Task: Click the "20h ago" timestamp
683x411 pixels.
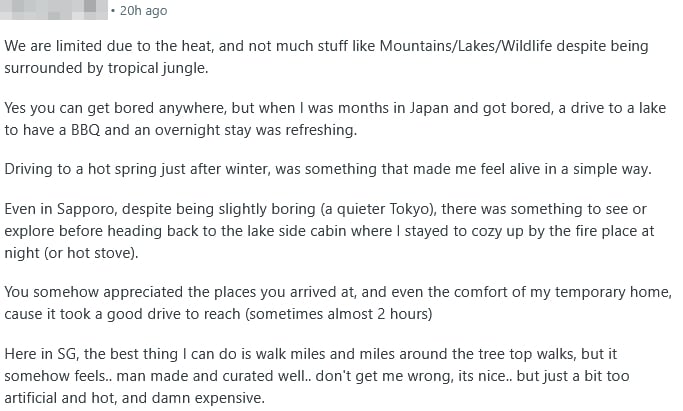Action: 143,11
